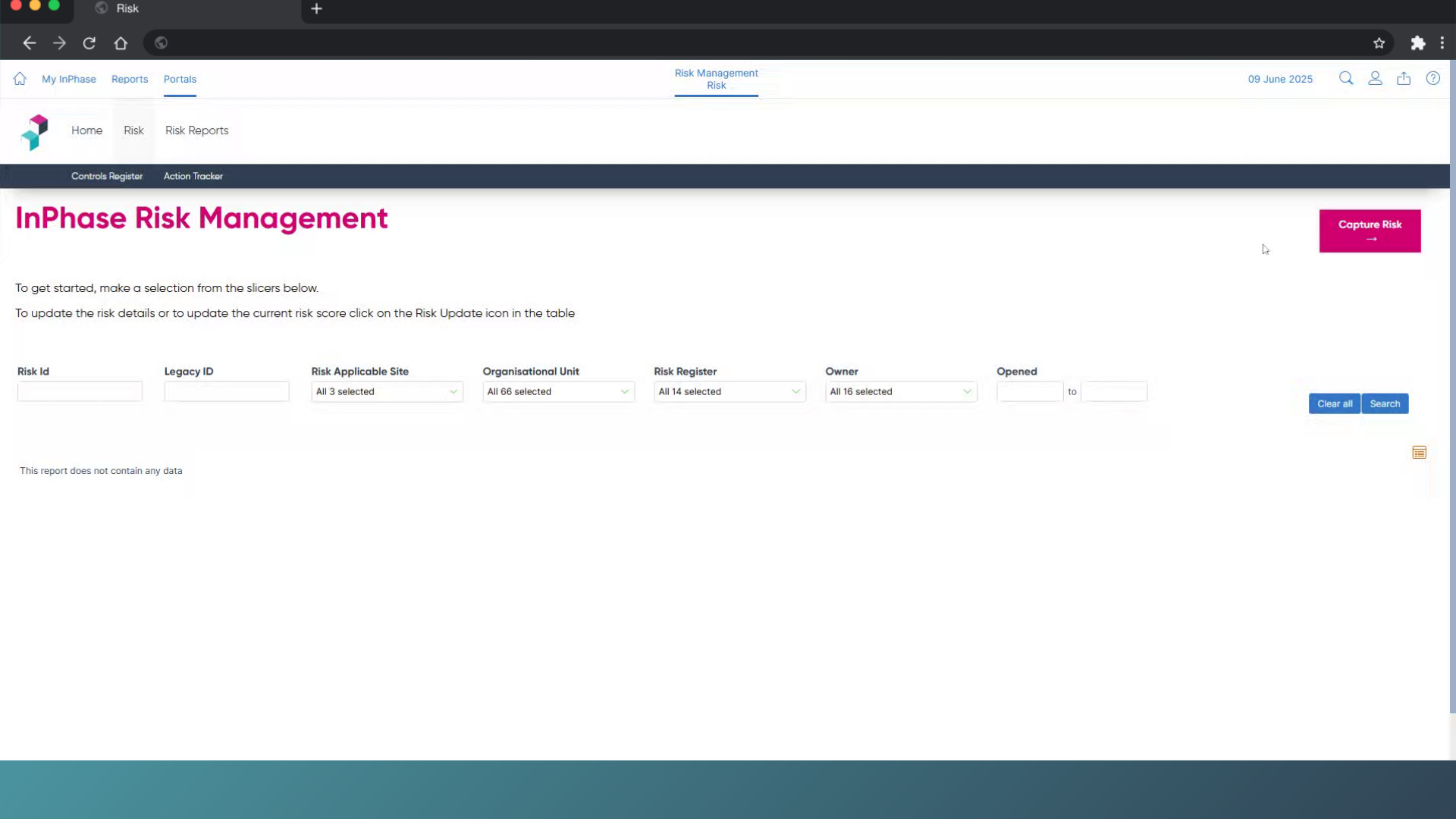The height and width of the screenshot is (819, 1456).
Task: Click the site info globe icon
Action: tap(161, 43)
